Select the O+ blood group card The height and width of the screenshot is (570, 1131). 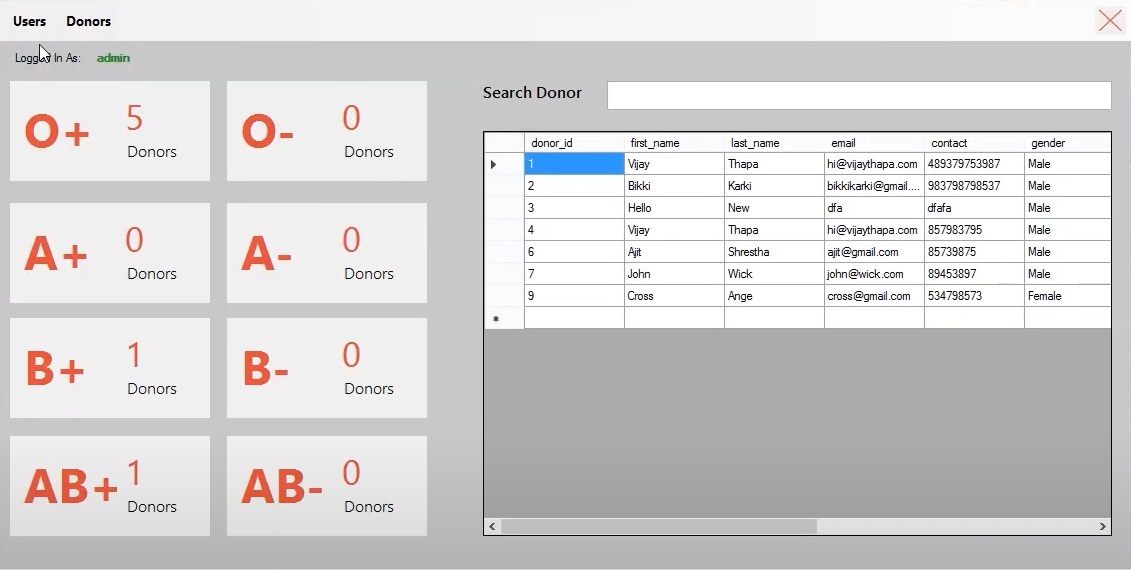(110, 131)
